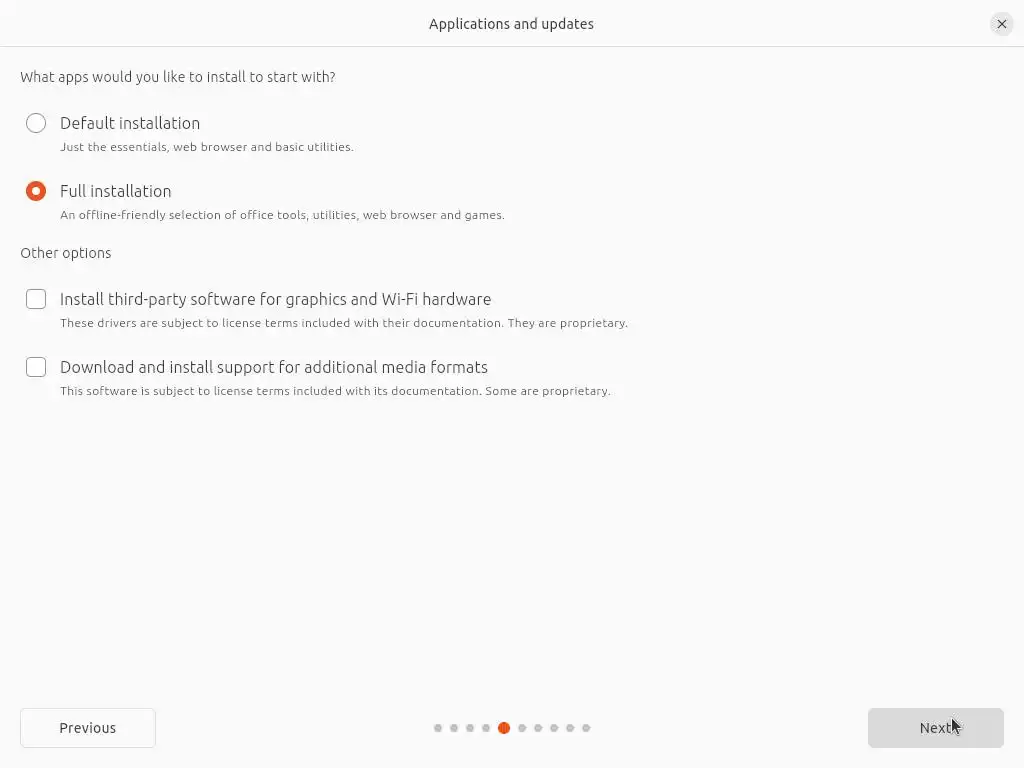
Task: Select the Full installation radio button
Action: pos(36,191)
